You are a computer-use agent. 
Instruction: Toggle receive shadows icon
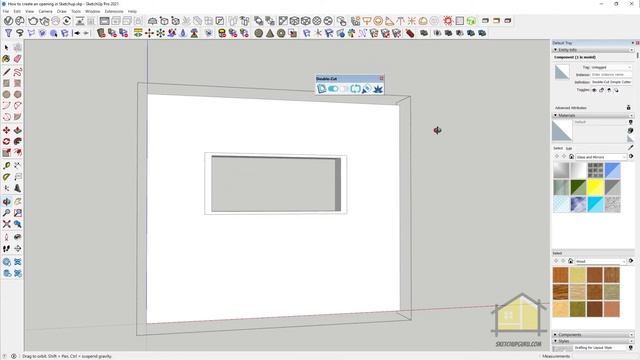tap(609, 90)
